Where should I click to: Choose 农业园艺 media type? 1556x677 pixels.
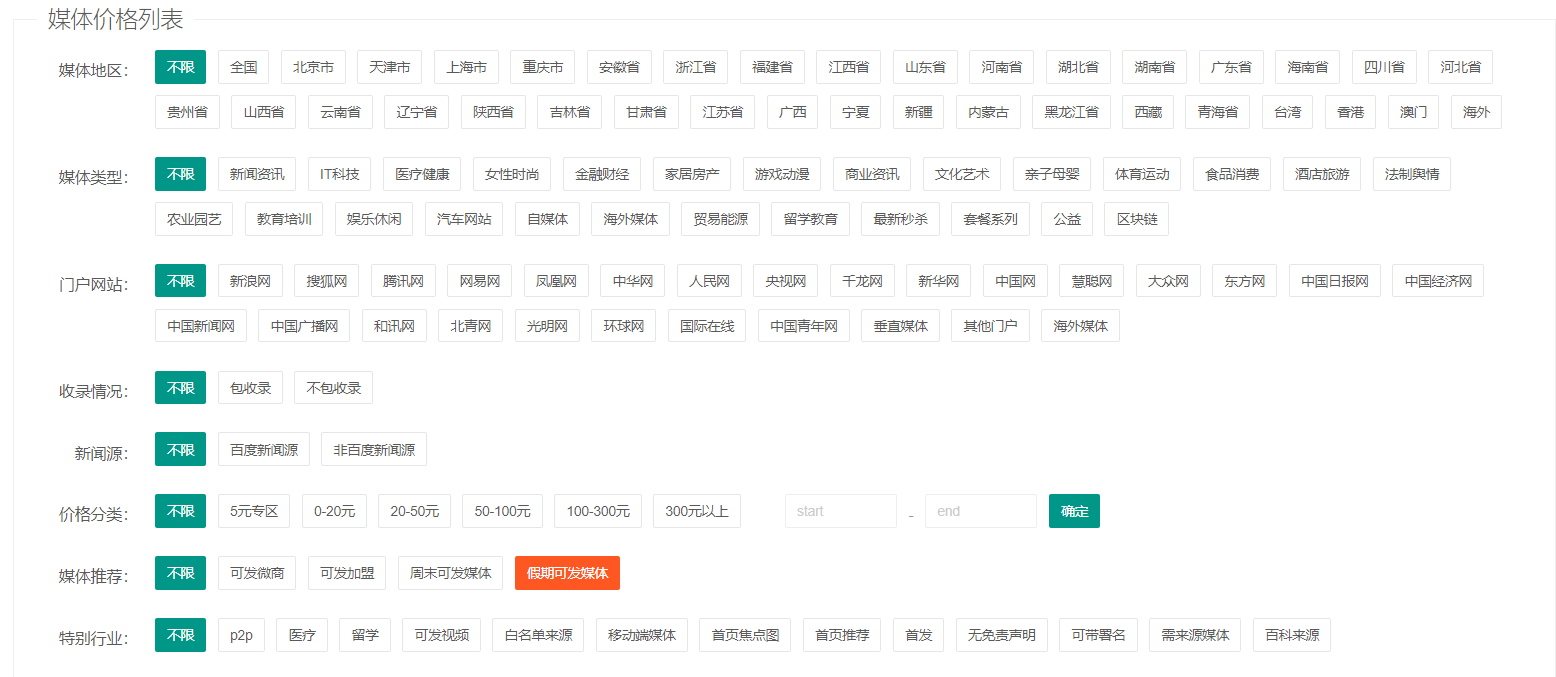[x=194, y=219]
